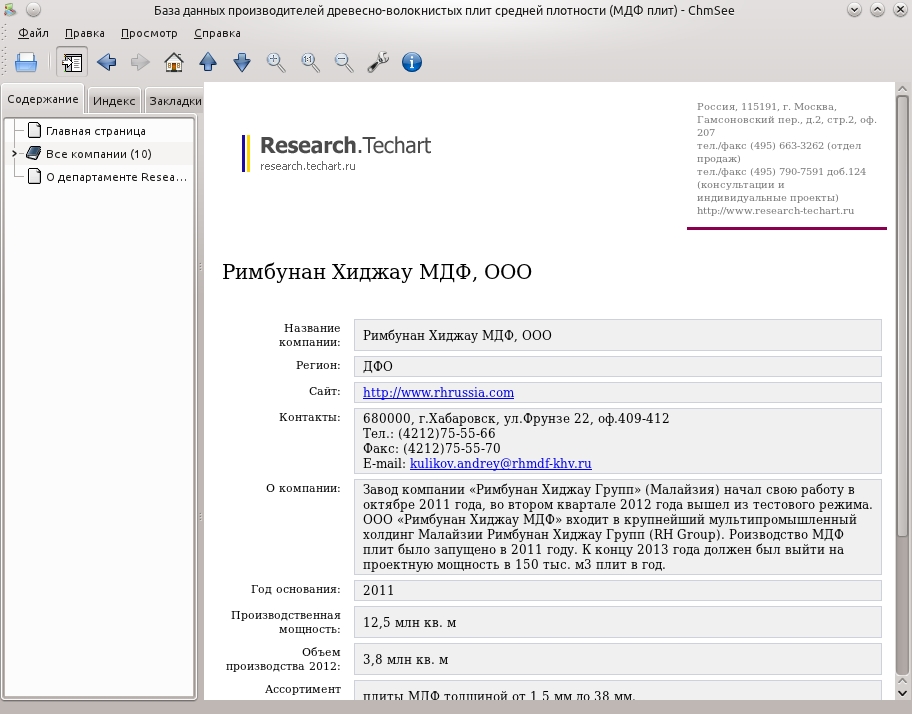
Task: Toggle the sidebar panel button
Action: [72, 62]
